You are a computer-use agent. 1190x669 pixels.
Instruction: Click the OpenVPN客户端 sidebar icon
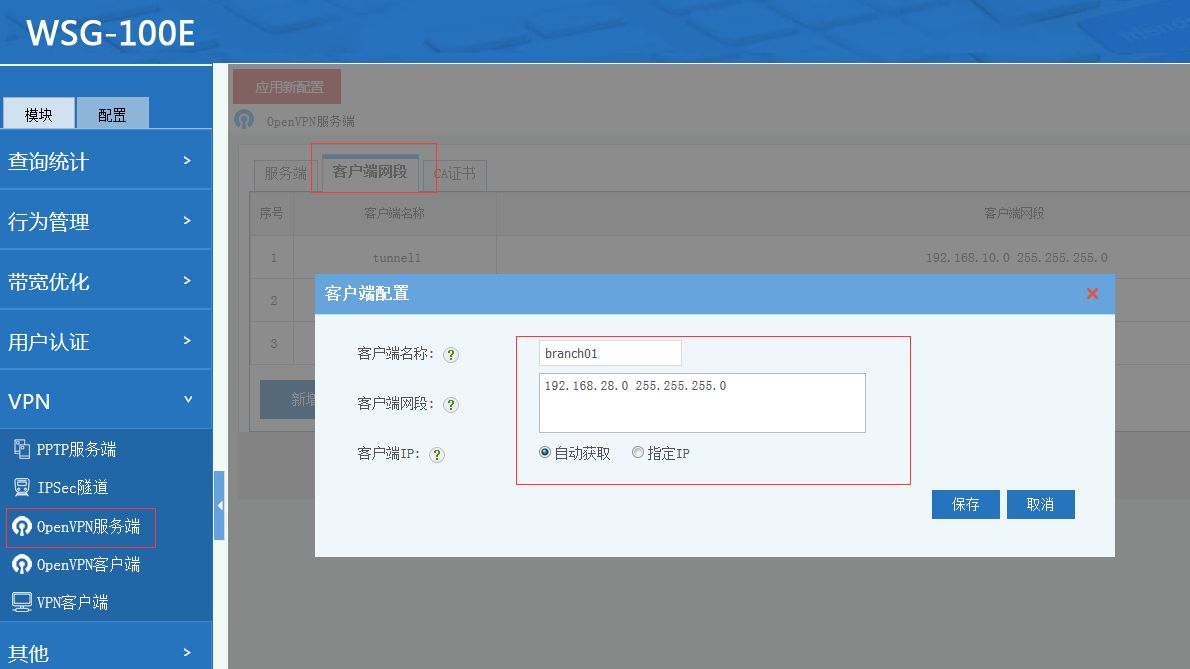[x=21, y=565]
